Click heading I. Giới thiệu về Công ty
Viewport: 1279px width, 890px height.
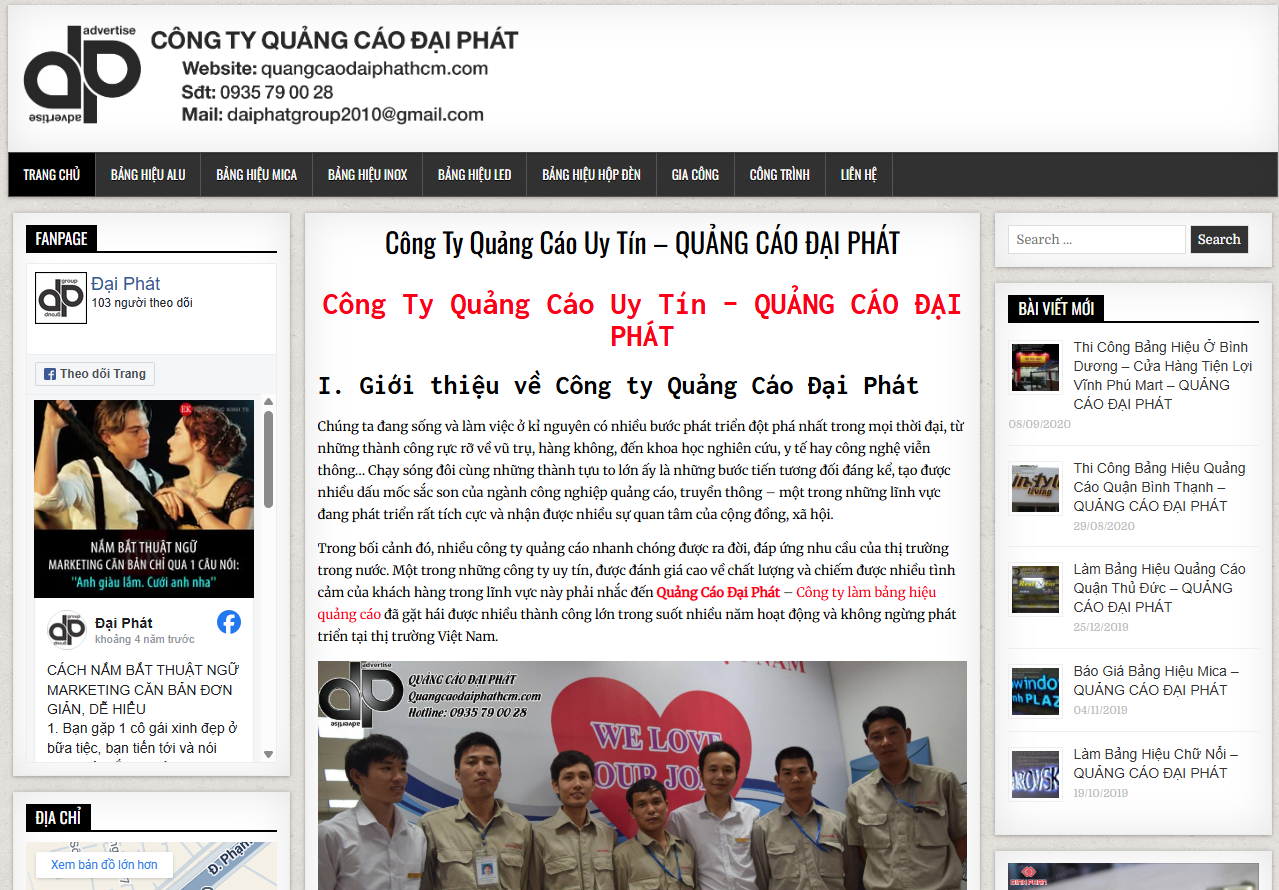coord(618,386)
